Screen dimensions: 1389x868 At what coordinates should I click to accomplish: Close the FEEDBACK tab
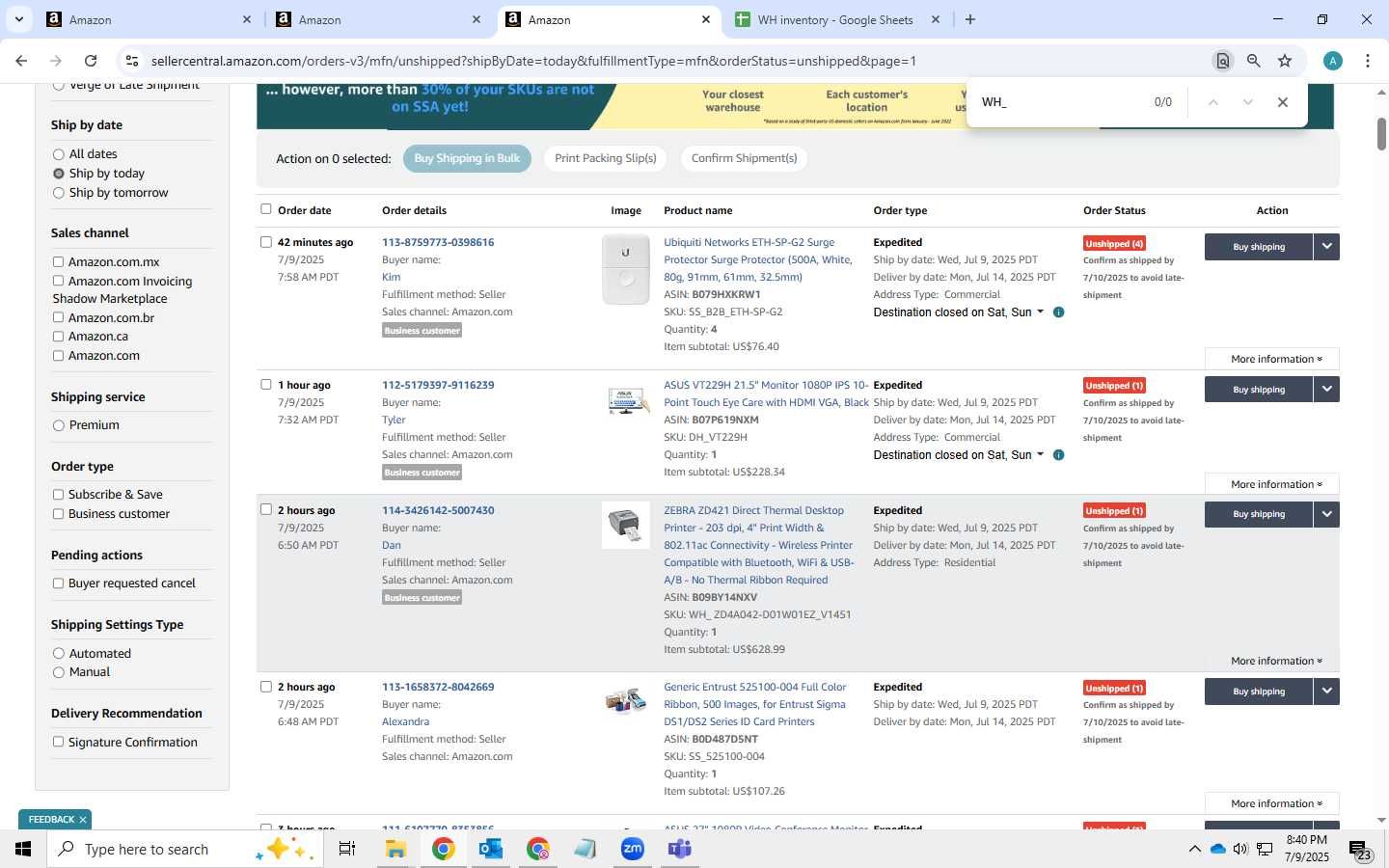click(x=83, y=820)
